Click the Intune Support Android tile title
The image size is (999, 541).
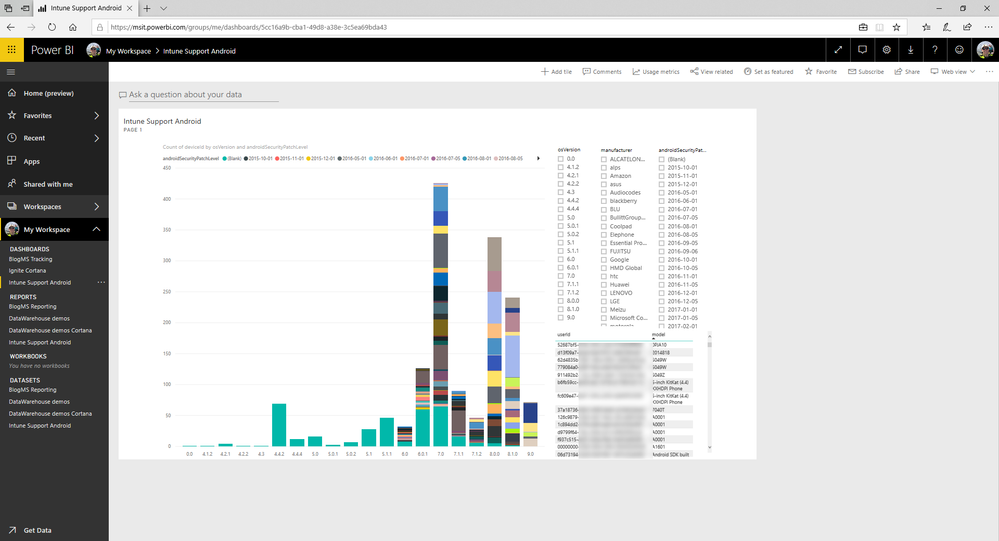click(x=162, y=121)
